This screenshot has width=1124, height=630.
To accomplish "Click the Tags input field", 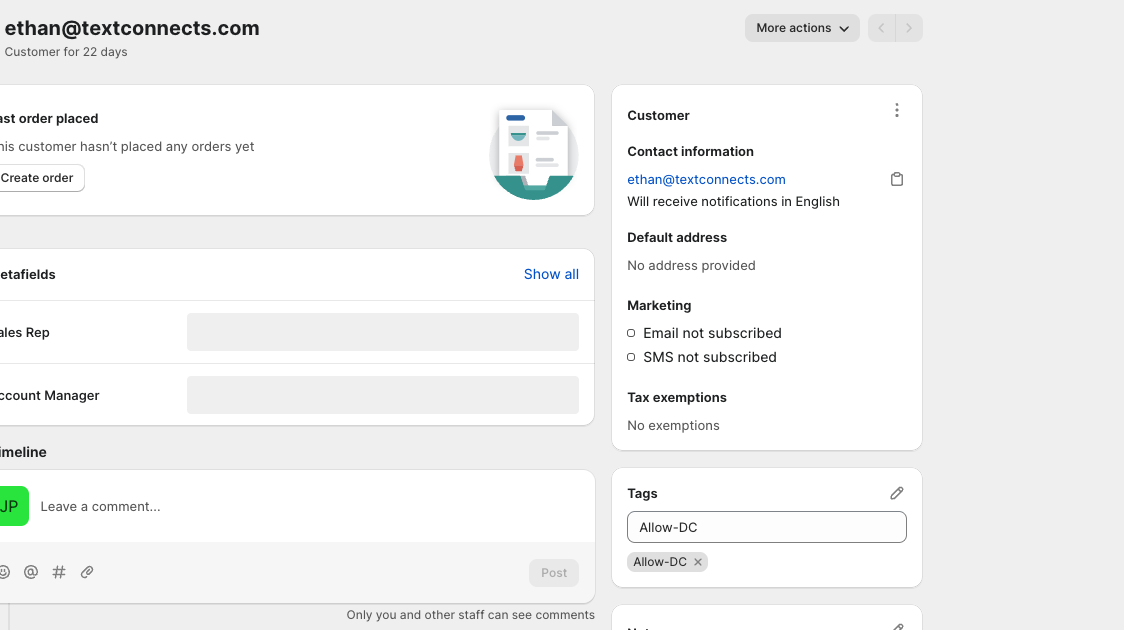I will [x=766, y=527].
